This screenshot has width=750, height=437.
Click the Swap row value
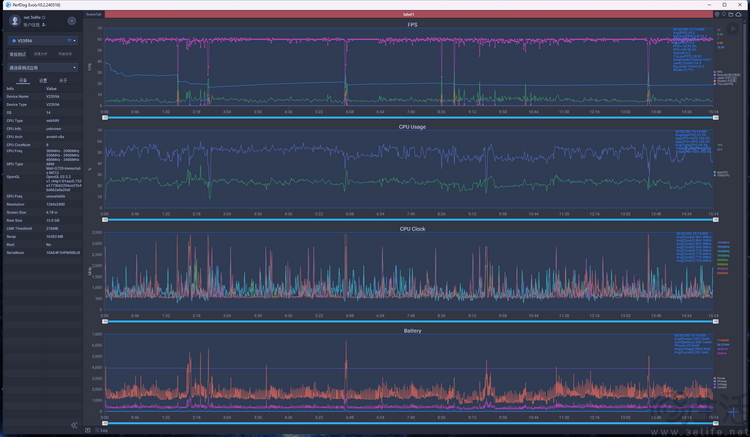(55, 237)
